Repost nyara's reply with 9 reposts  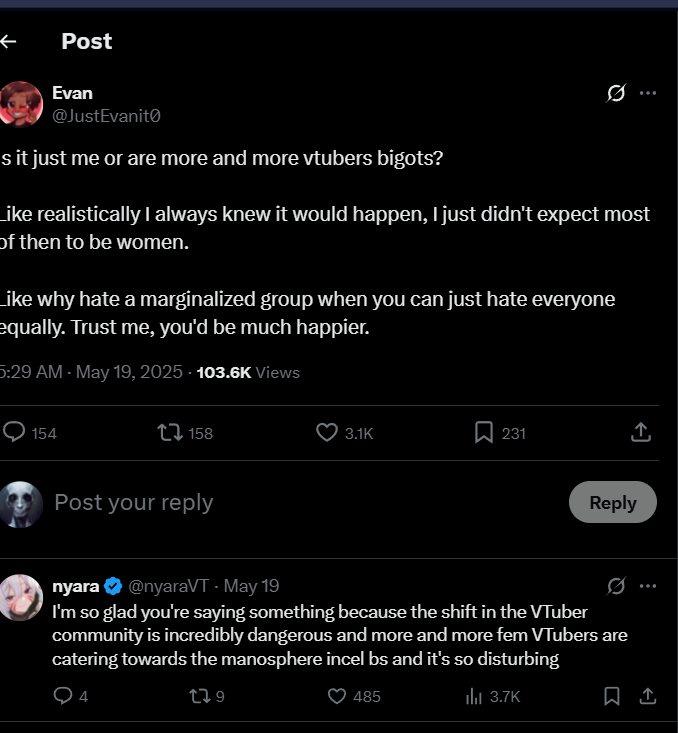coord(200,695)
